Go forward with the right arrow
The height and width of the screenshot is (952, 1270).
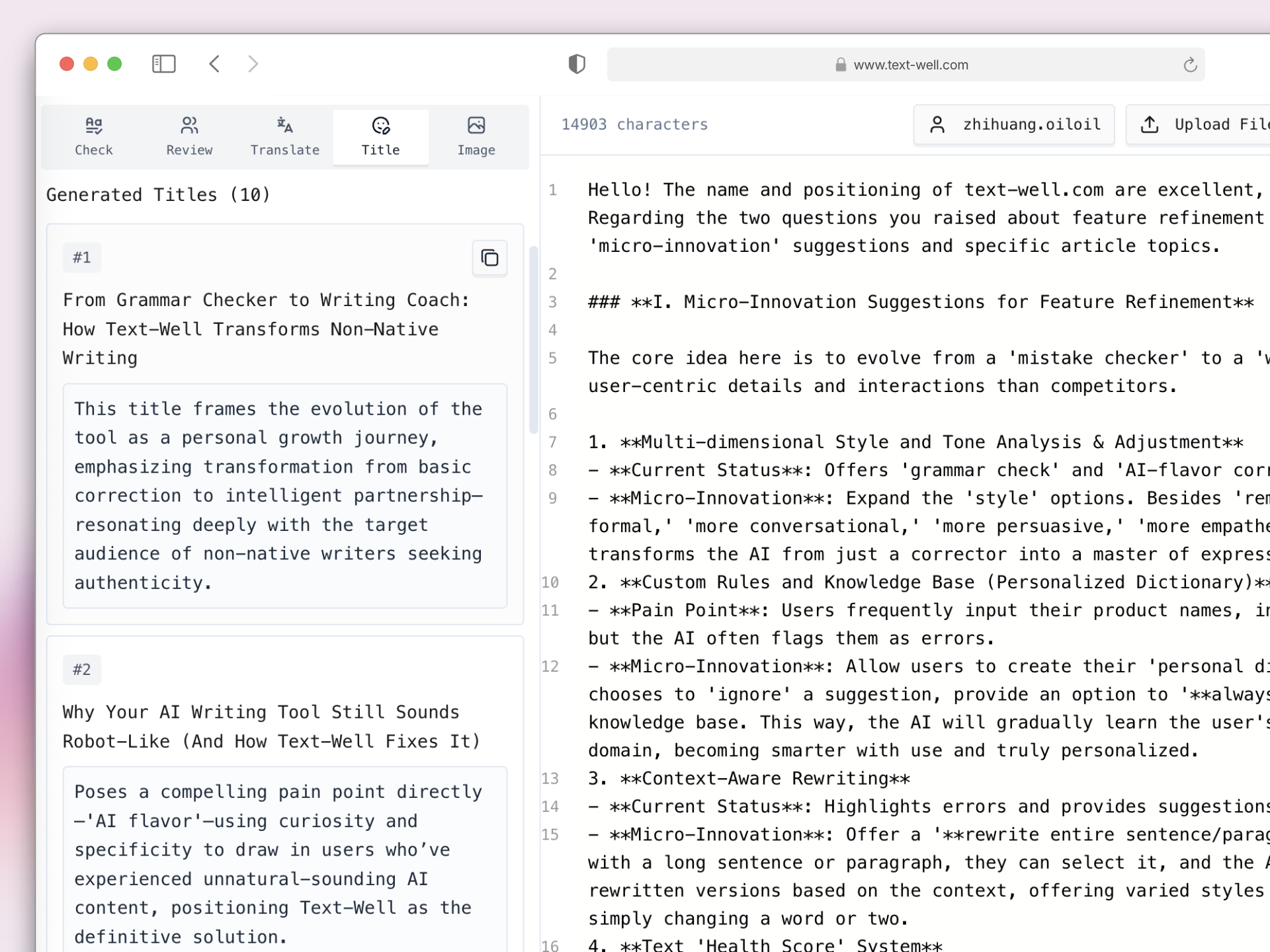[x=253, y=64]
